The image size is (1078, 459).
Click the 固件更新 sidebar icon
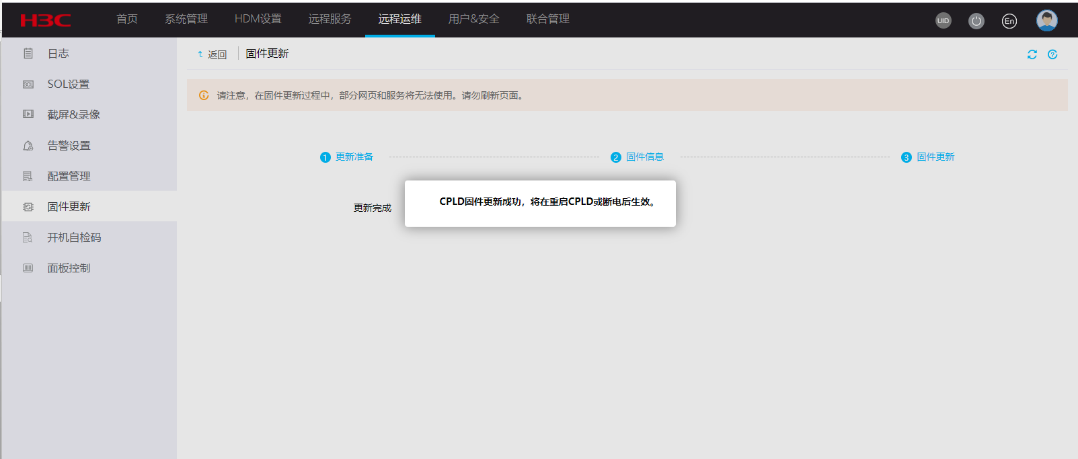(x=28, y=207)
